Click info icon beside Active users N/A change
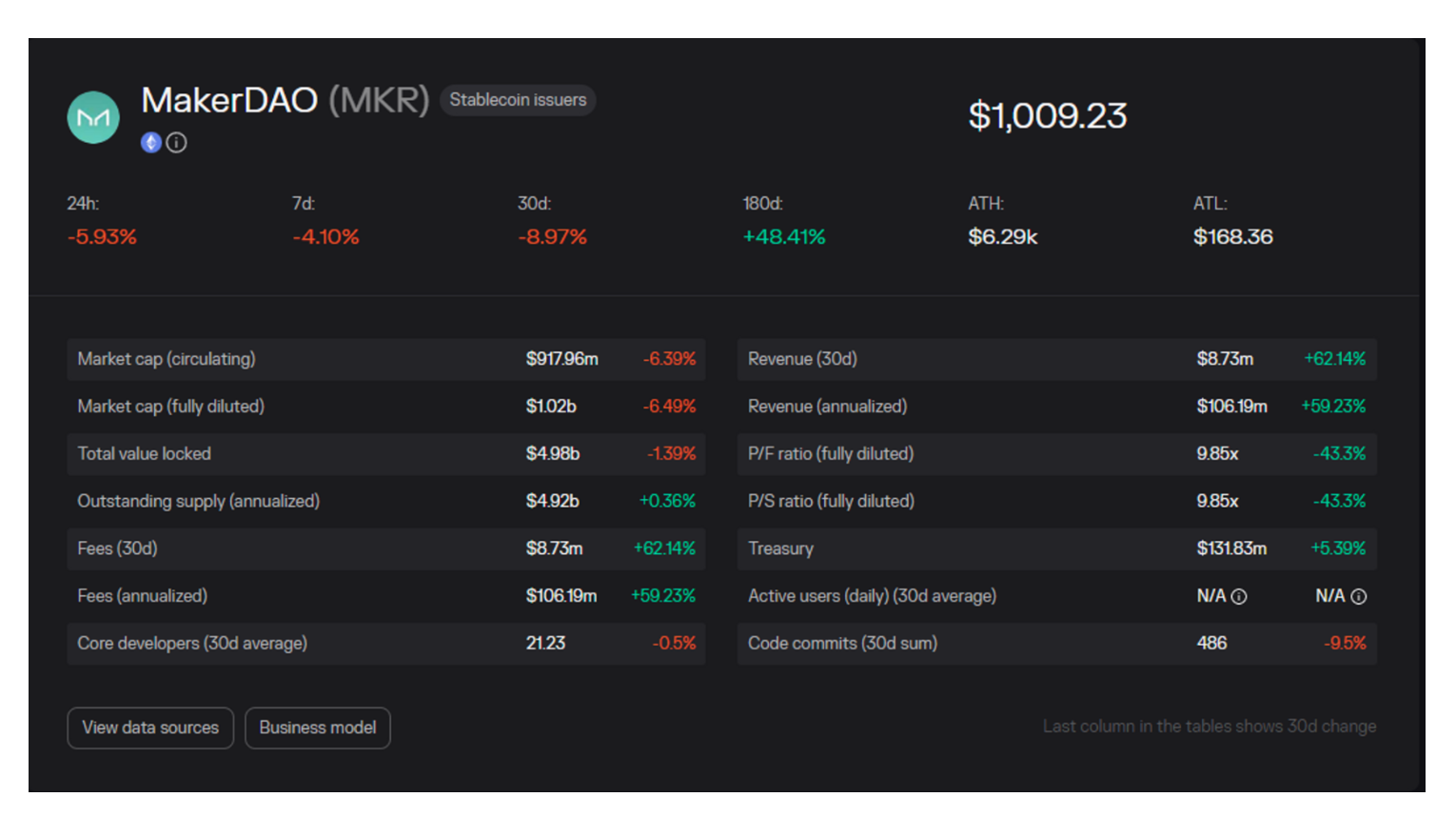 coord(1359,597)
